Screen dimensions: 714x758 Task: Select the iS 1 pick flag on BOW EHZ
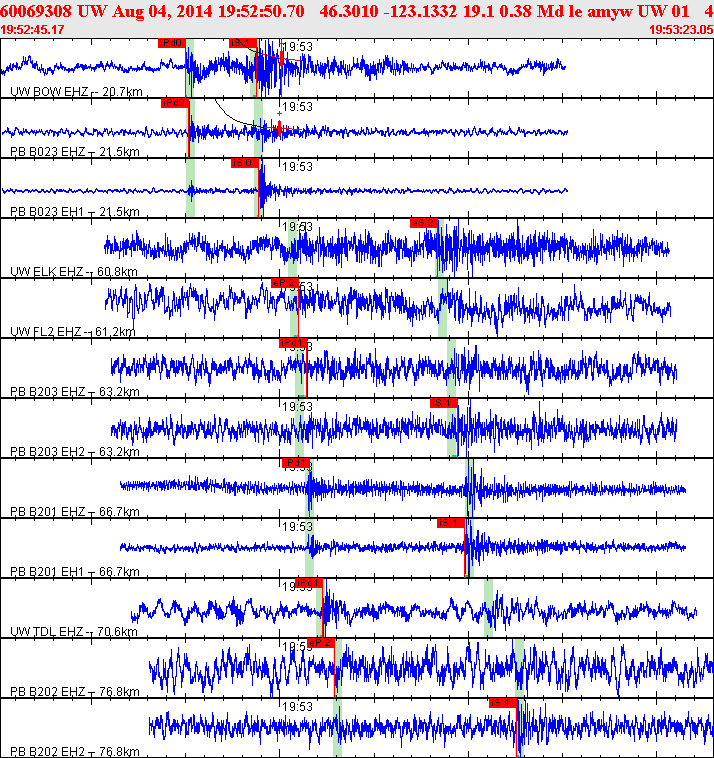point(243,43)
